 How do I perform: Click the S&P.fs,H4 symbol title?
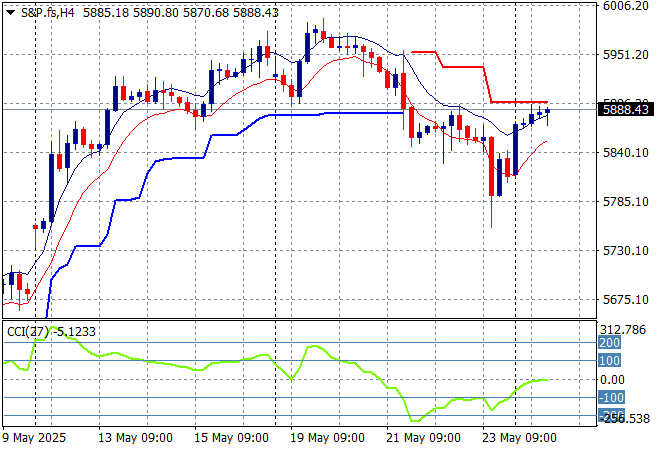coord(46,12)
